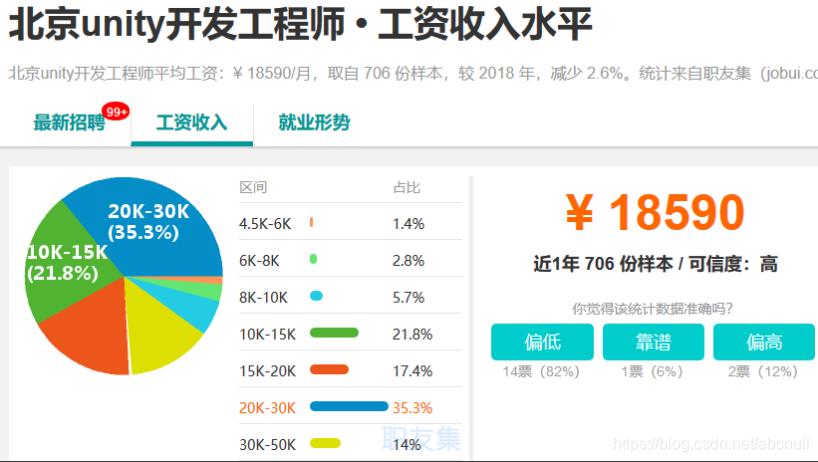Click the 1.4% percentage value
Viewport: 818px width, 462px height.
[x=408, y=224]
